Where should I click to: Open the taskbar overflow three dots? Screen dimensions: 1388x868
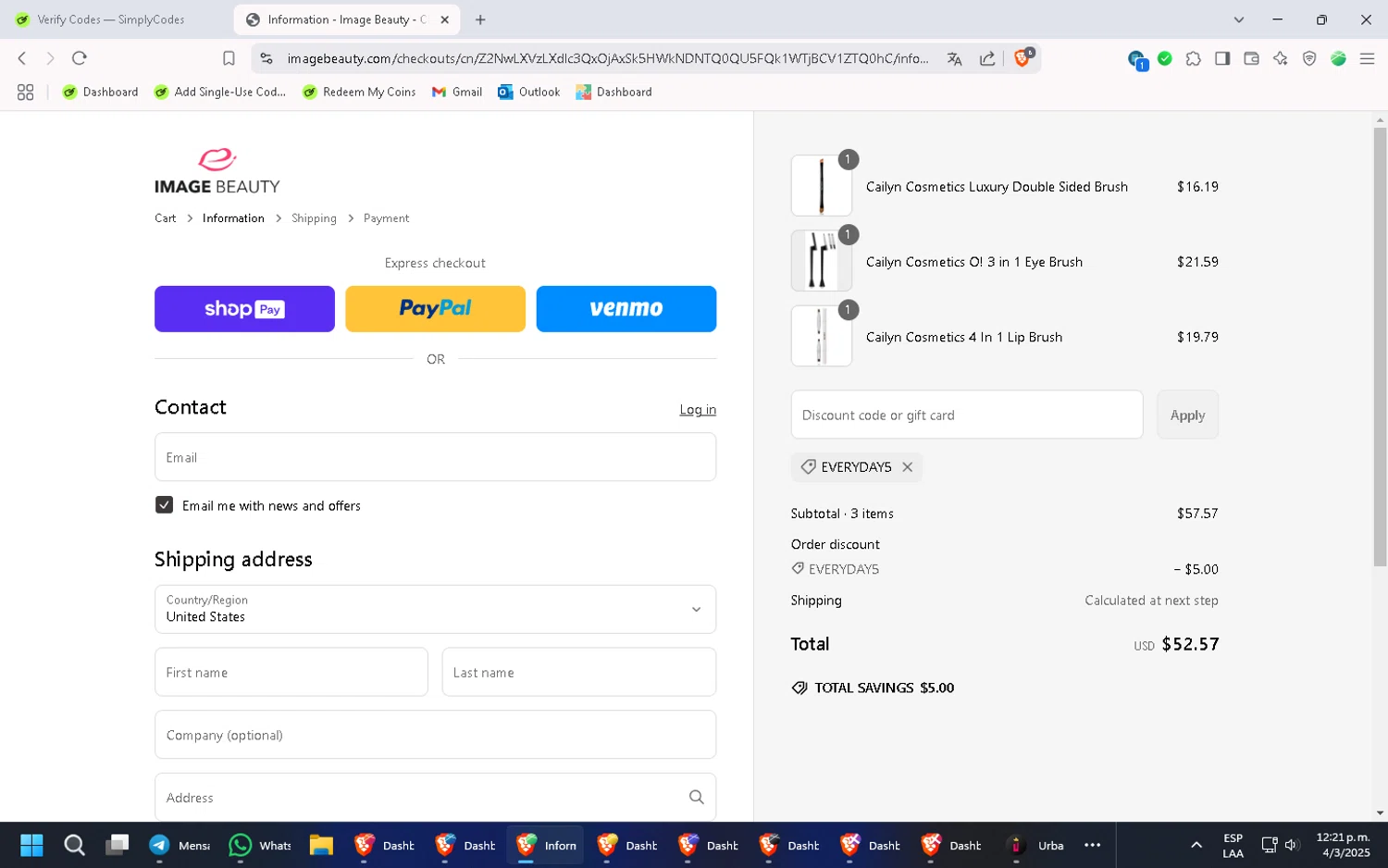pyautogui.click(x=1093, y=845)
